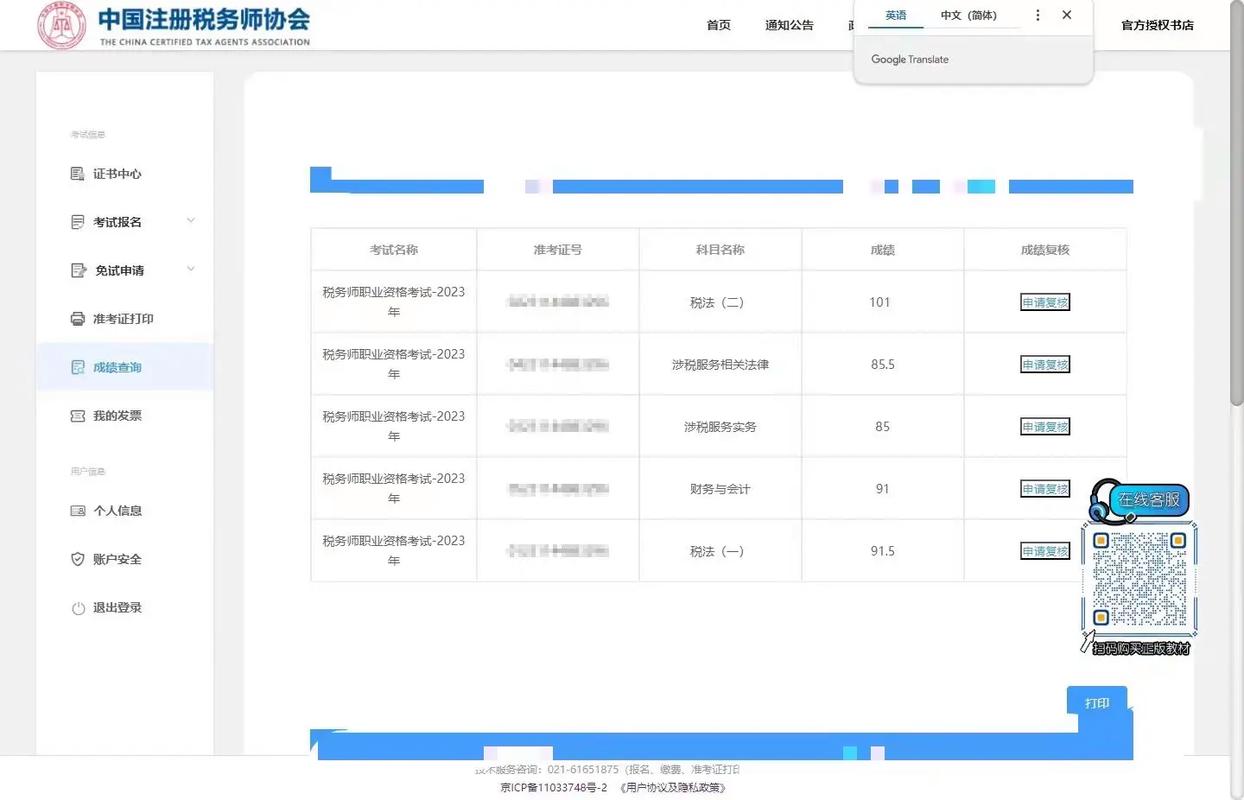Open the Google Translate options menu
This screenshot has height=800, width=1244.
point(1037,15)
